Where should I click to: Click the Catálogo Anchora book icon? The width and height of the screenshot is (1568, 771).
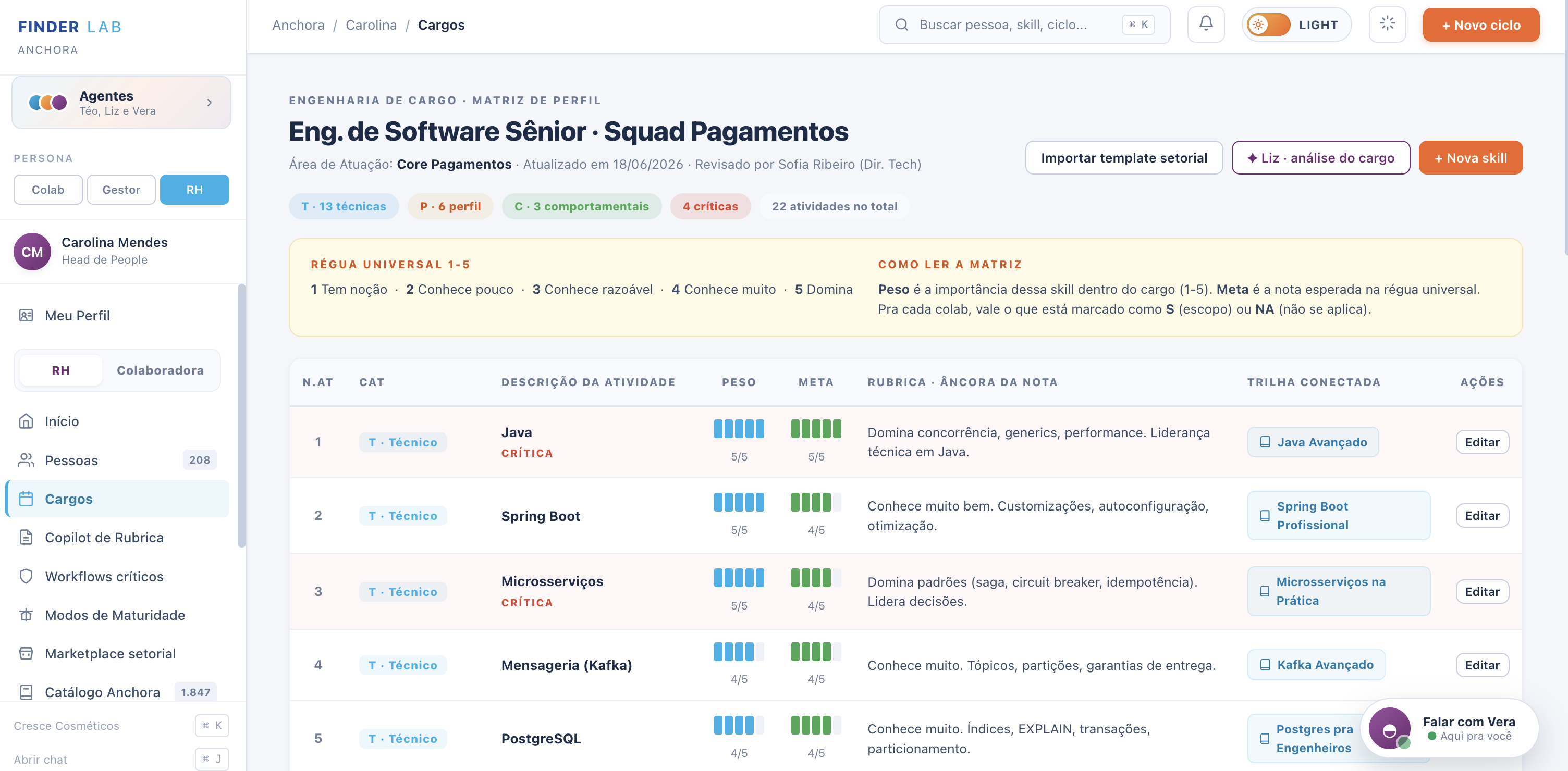pos(26,692)
